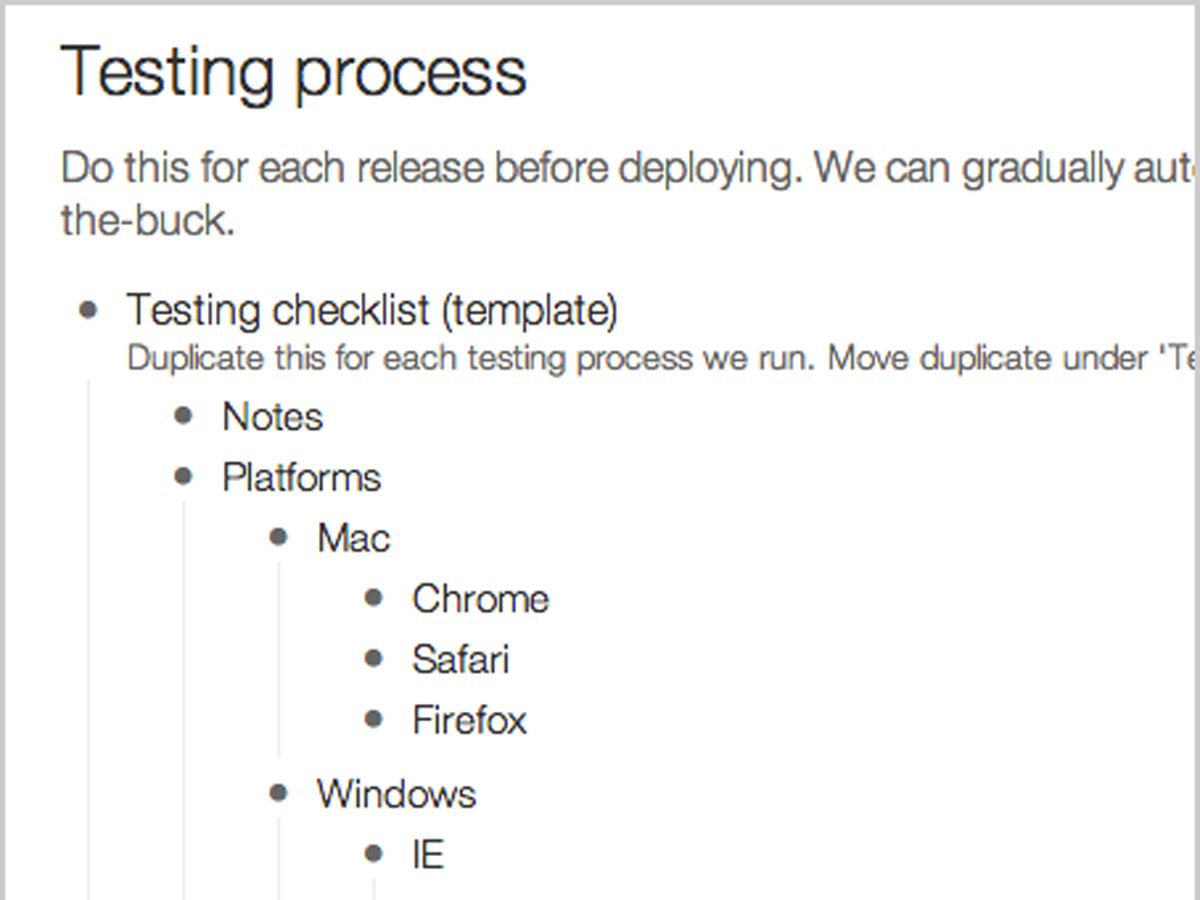
Task: Open the Firefox bullet
Action: [x=374, y=719]
